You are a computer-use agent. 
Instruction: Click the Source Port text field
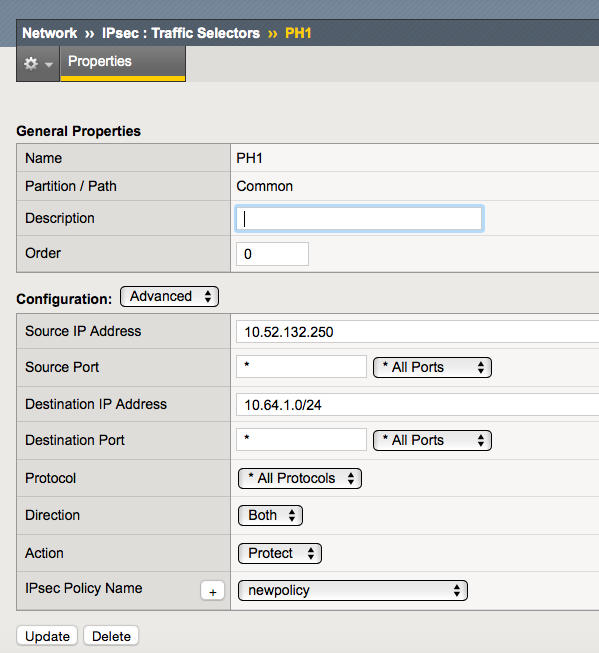pyautogui.click(x=301, y=366)
